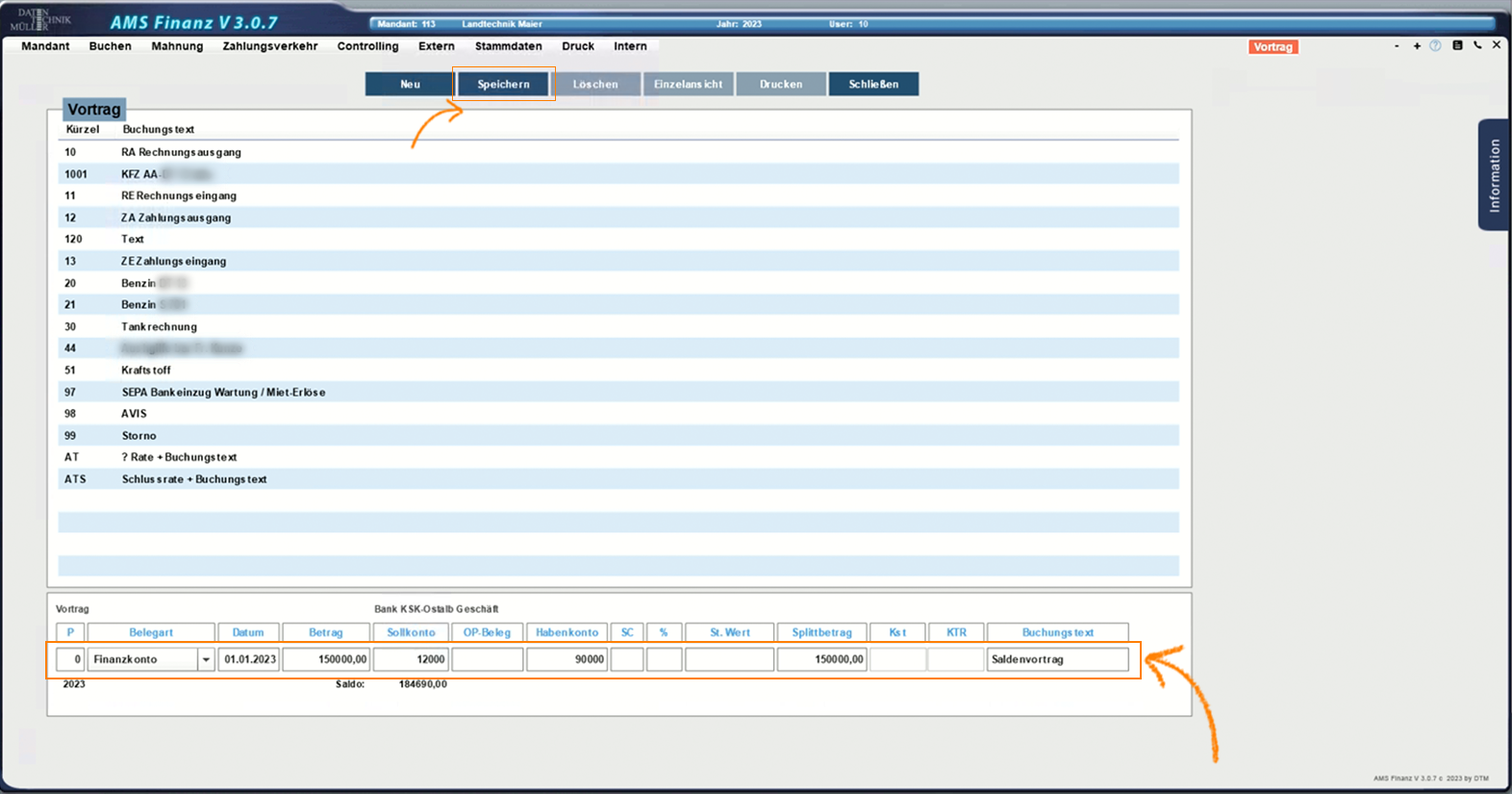Viewport: 1512px width, 794px height.
Task: Click the plus zoom icon
Action: pos(1417,46)
